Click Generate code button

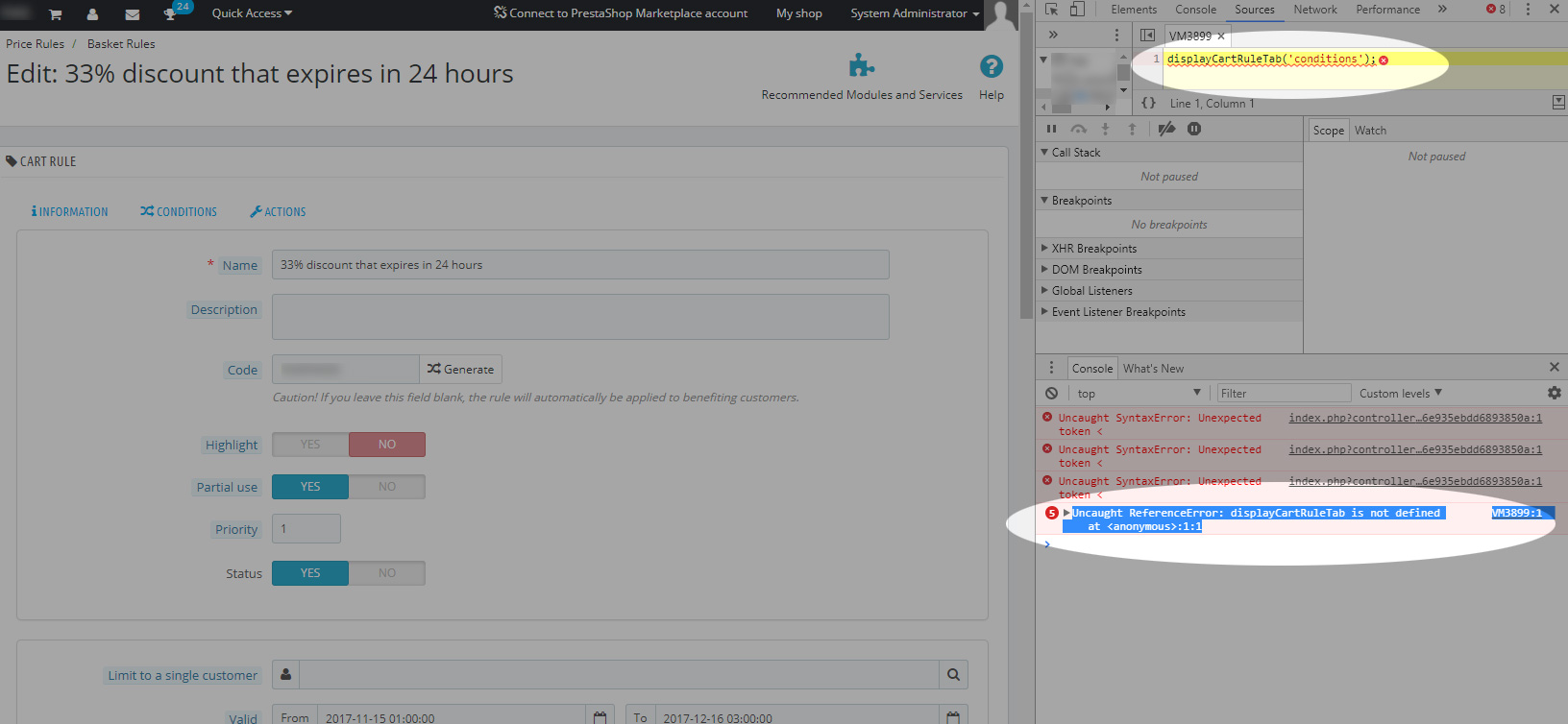pos(460,370)
